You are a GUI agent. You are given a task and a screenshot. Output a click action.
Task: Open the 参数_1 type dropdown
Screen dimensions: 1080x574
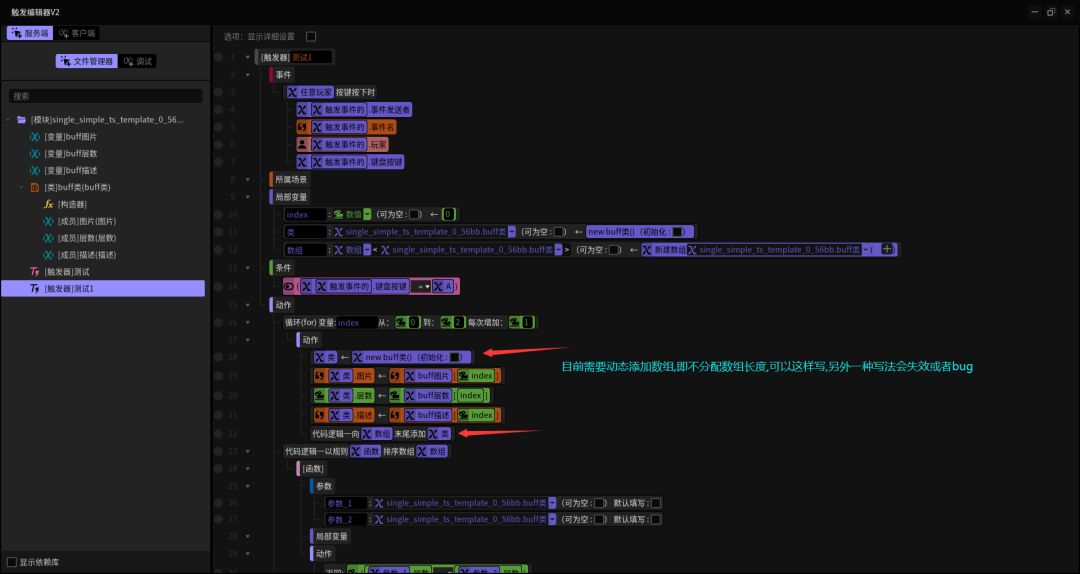[x=552, y=503]
